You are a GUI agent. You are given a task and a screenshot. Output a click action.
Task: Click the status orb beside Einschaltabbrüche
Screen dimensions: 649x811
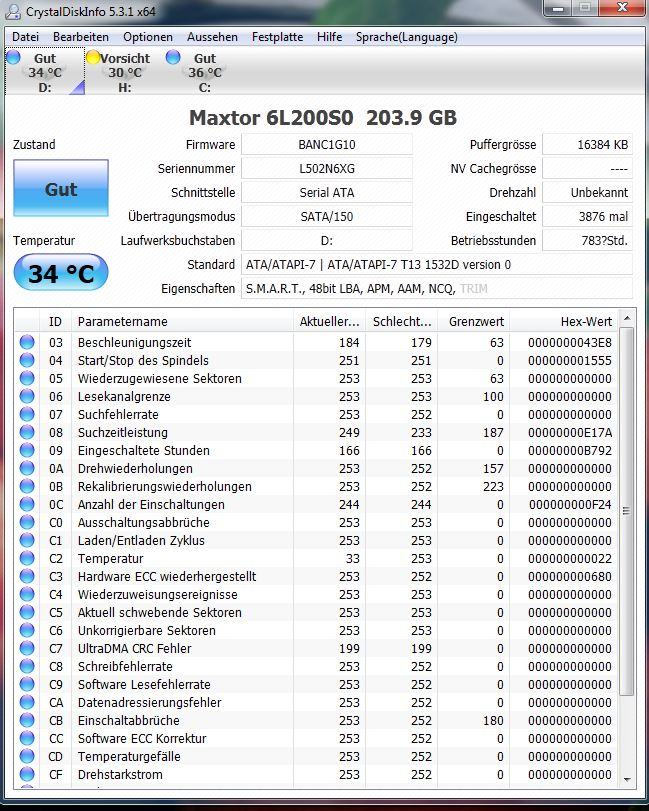[27, 720]
